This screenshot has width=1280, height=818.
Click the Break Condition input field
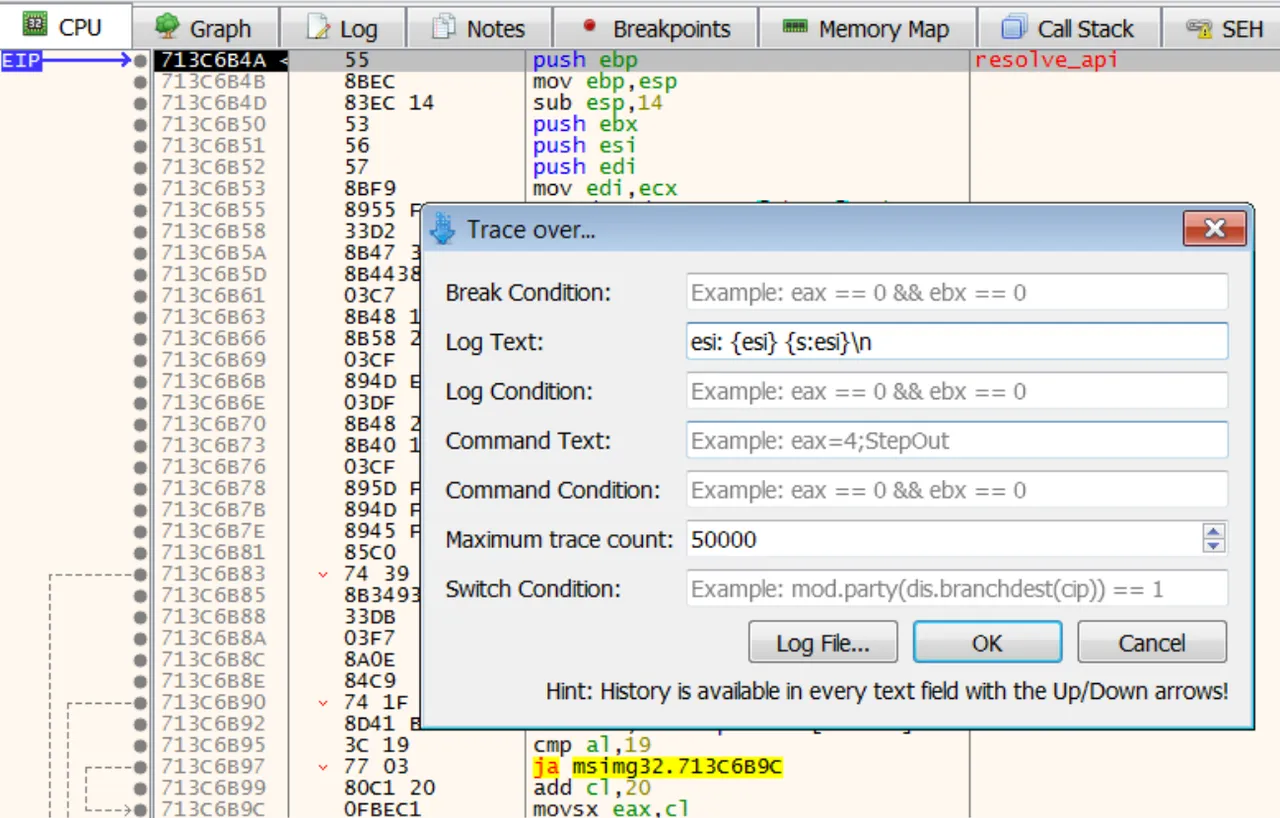957,293
